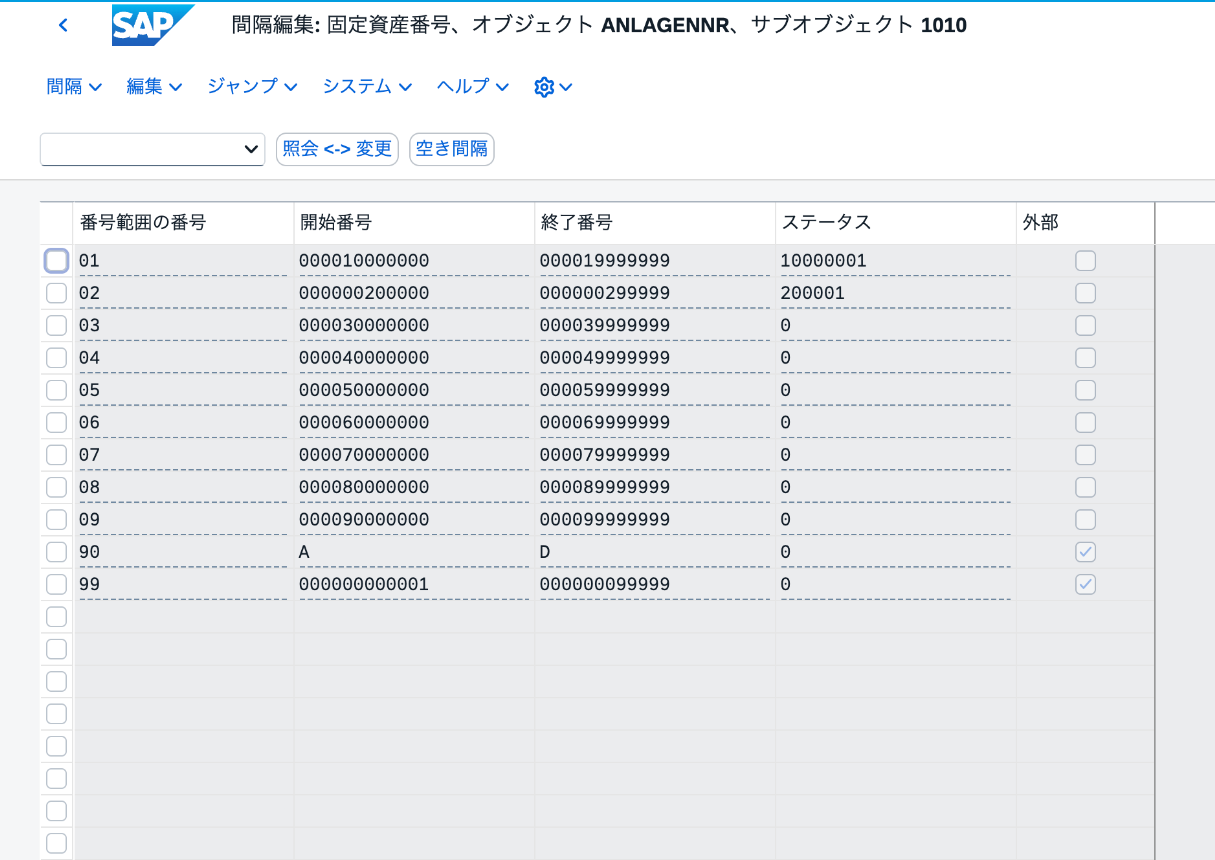1215x860 pixels.
Task: Click end number 000000099999
Action: click(655, 584)
